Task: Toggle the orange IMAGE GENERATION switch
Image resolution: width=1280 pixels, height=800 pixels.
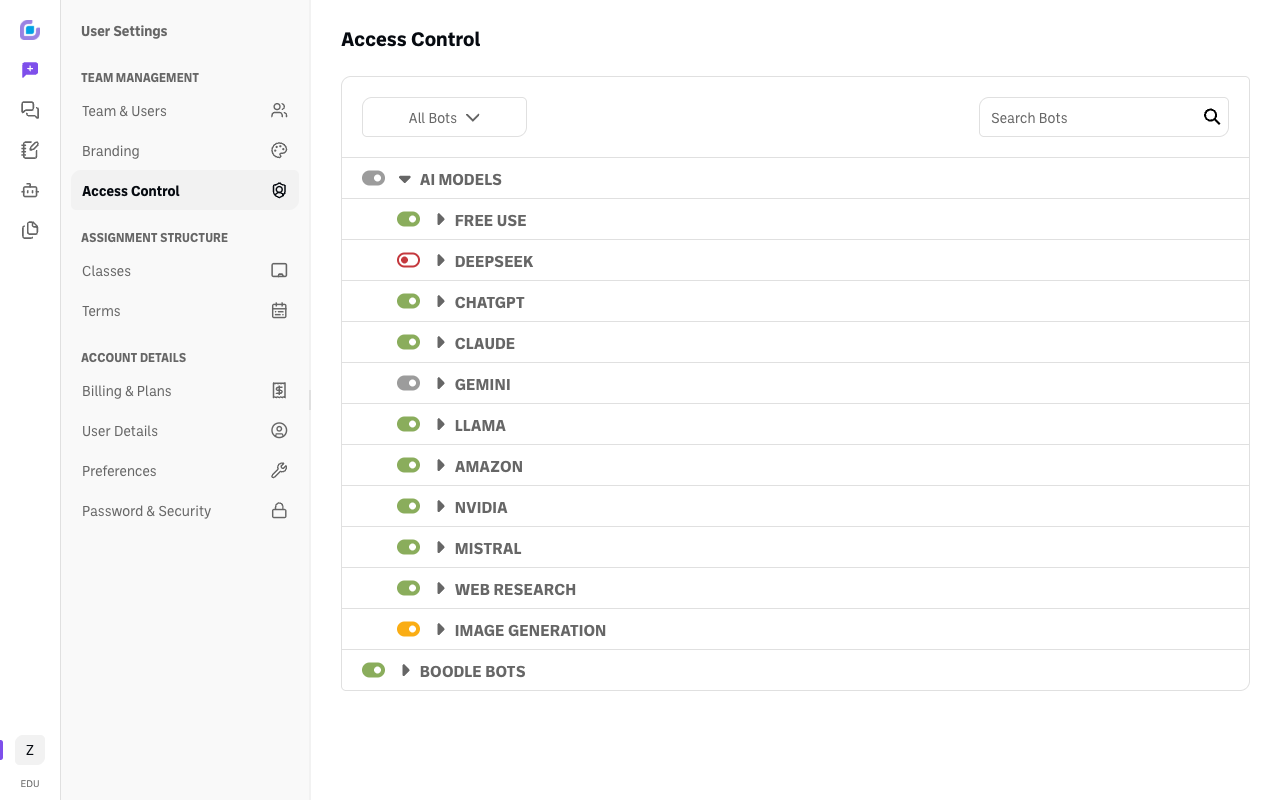Action: point(409,629)
